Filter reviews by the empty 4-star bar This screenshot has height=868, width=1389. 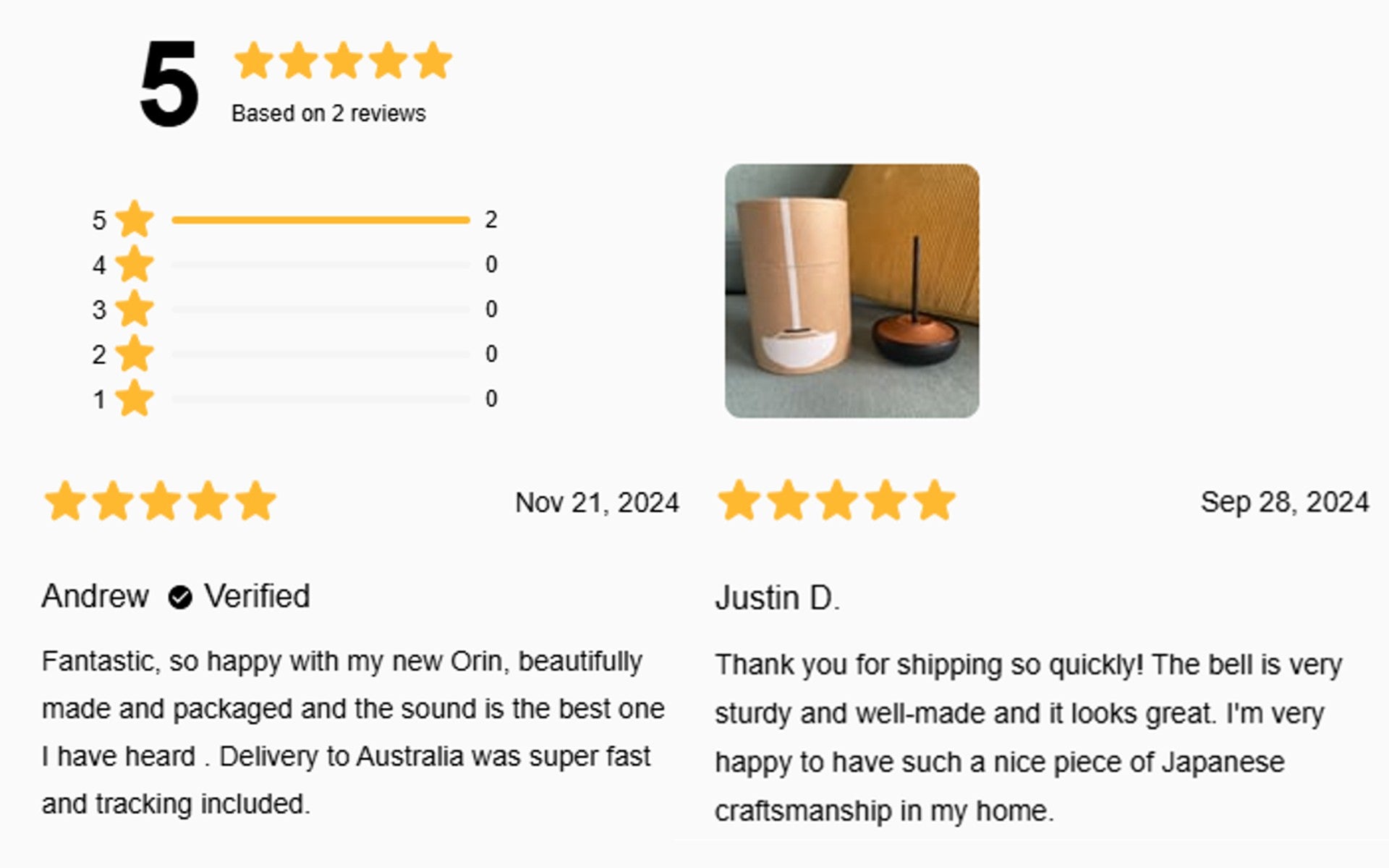[x=320, y=265]
